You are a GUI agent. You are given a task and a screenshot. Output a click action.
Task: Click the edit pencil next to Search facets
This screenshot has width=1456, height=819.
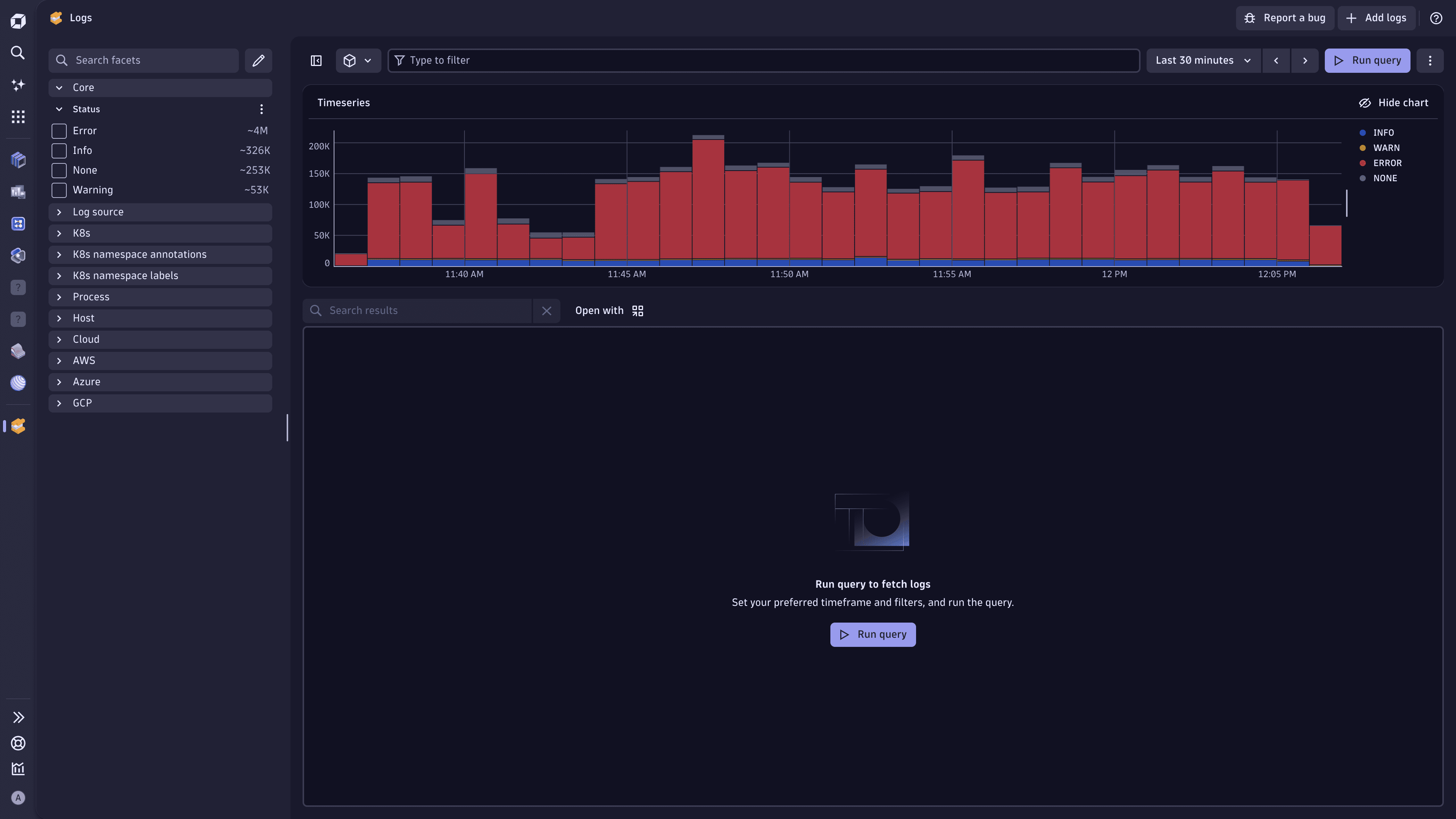(x=258, y=60)
